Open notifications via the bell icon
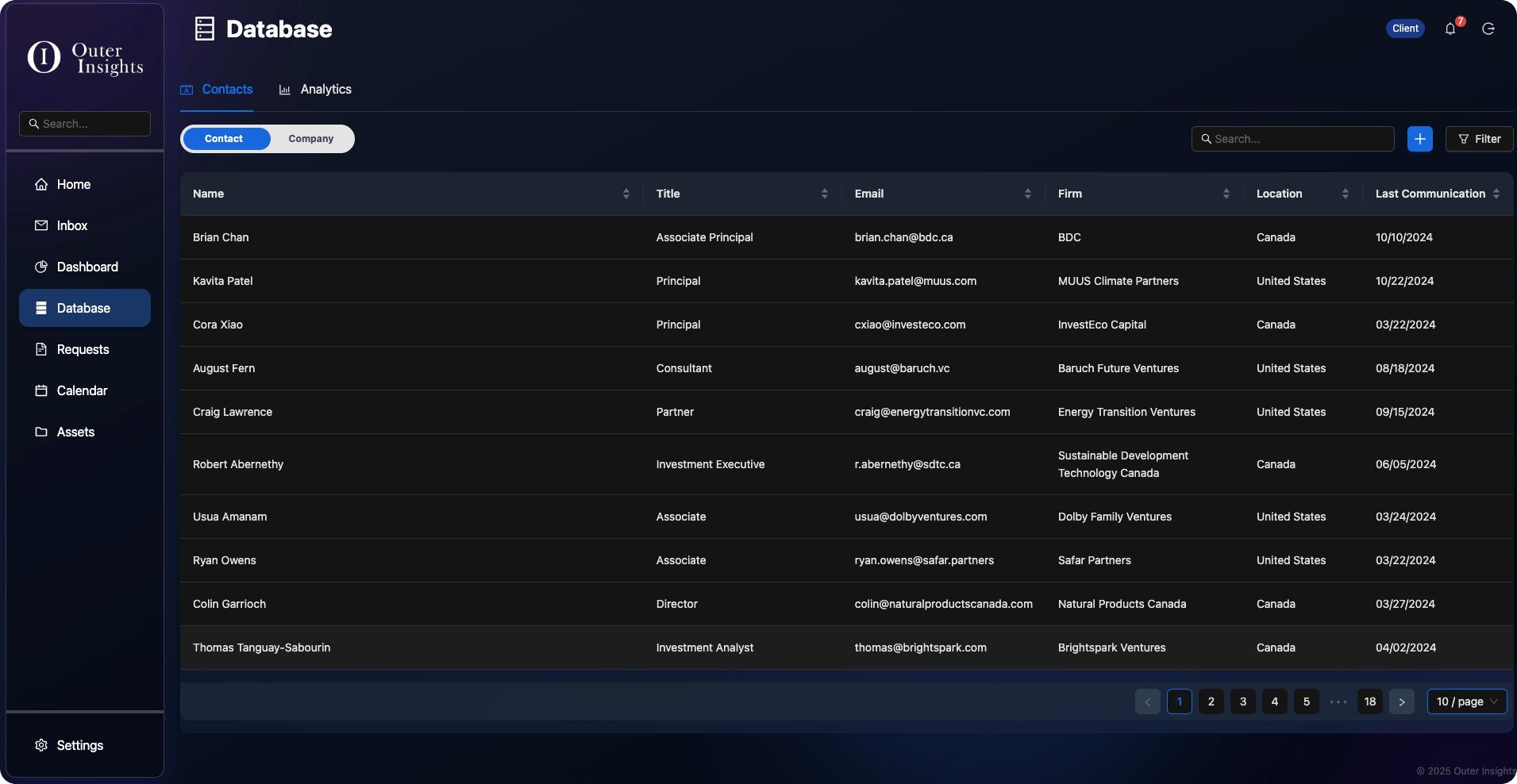The height and width of the screenshot is (784, 1517). coord(1451,29)
